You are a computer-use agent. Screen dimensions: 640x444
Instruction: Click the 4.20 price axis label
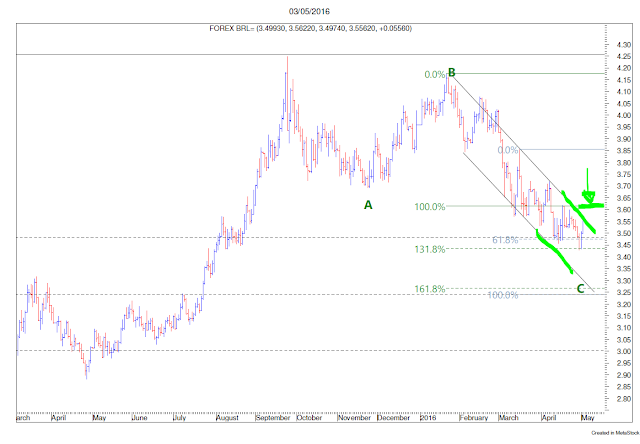624,68
